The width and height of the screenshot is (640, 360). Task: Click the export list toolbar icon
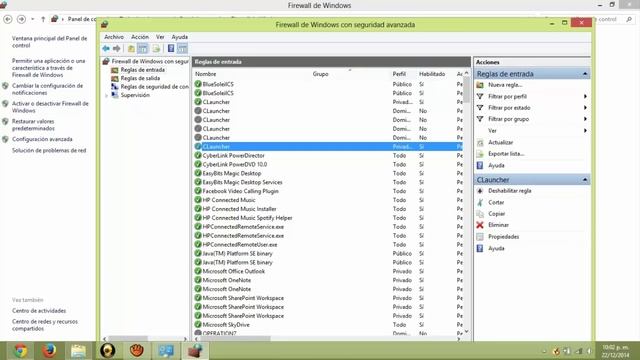point(156,49)
